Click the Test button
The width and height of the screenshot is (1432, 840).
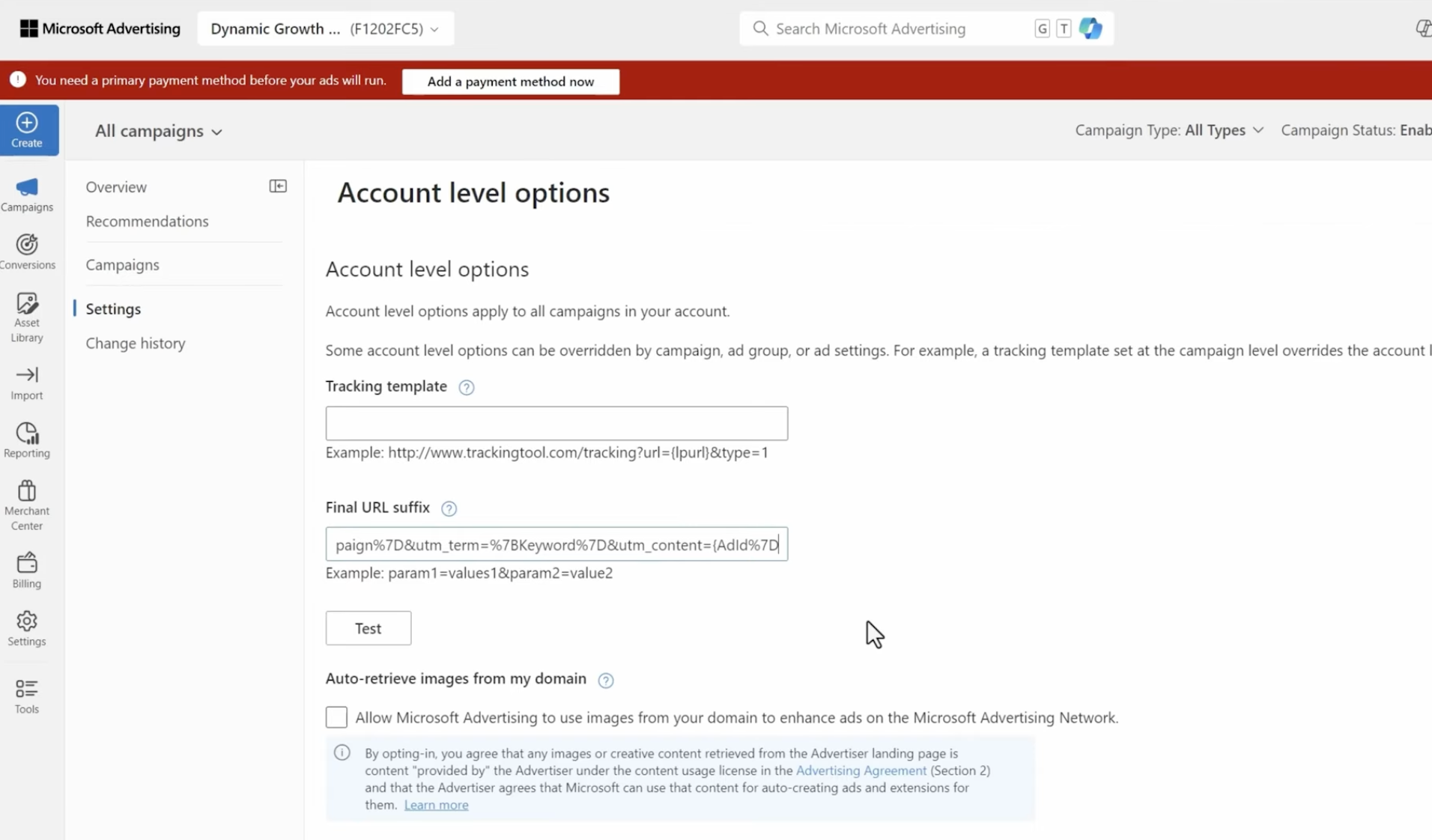(x=368, y=628)
